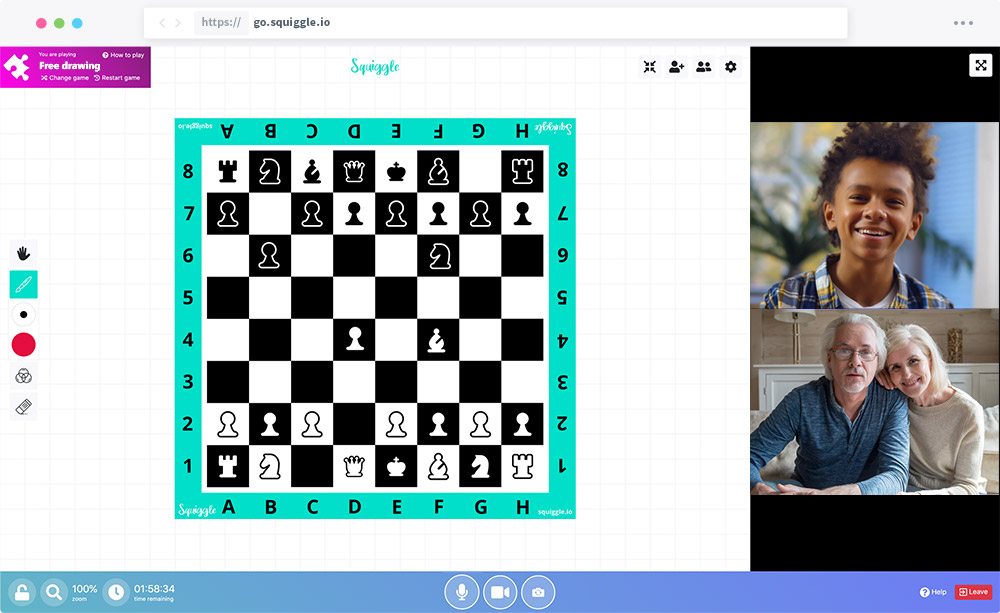The image size is (1000, 613).
Task: Go back with browser back arrow
Action: click(162, 23)
